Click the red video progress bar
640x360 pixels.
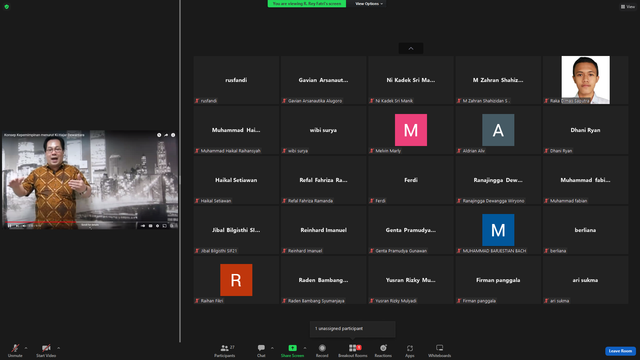(40, 222)
